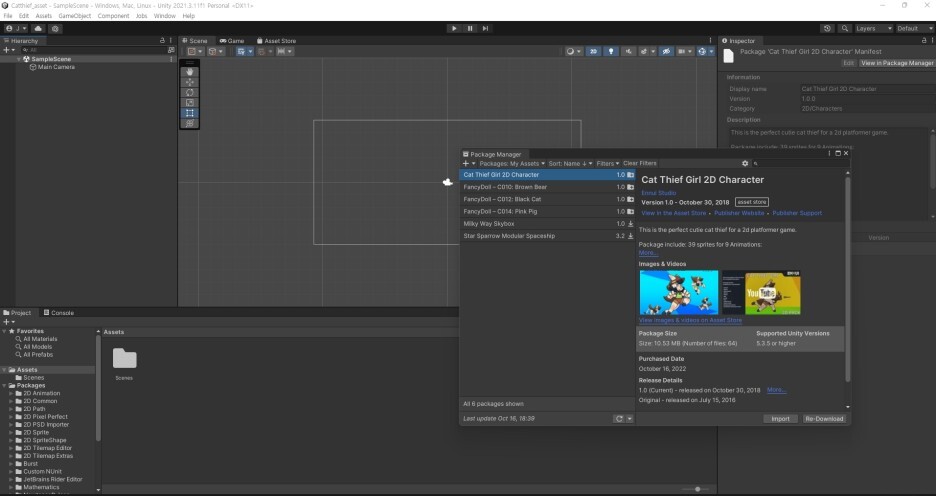Expand the 2D Animation package folder
The height and width of the screenshot is (496, 936).
pyautogui.click(x=11, y=393)
